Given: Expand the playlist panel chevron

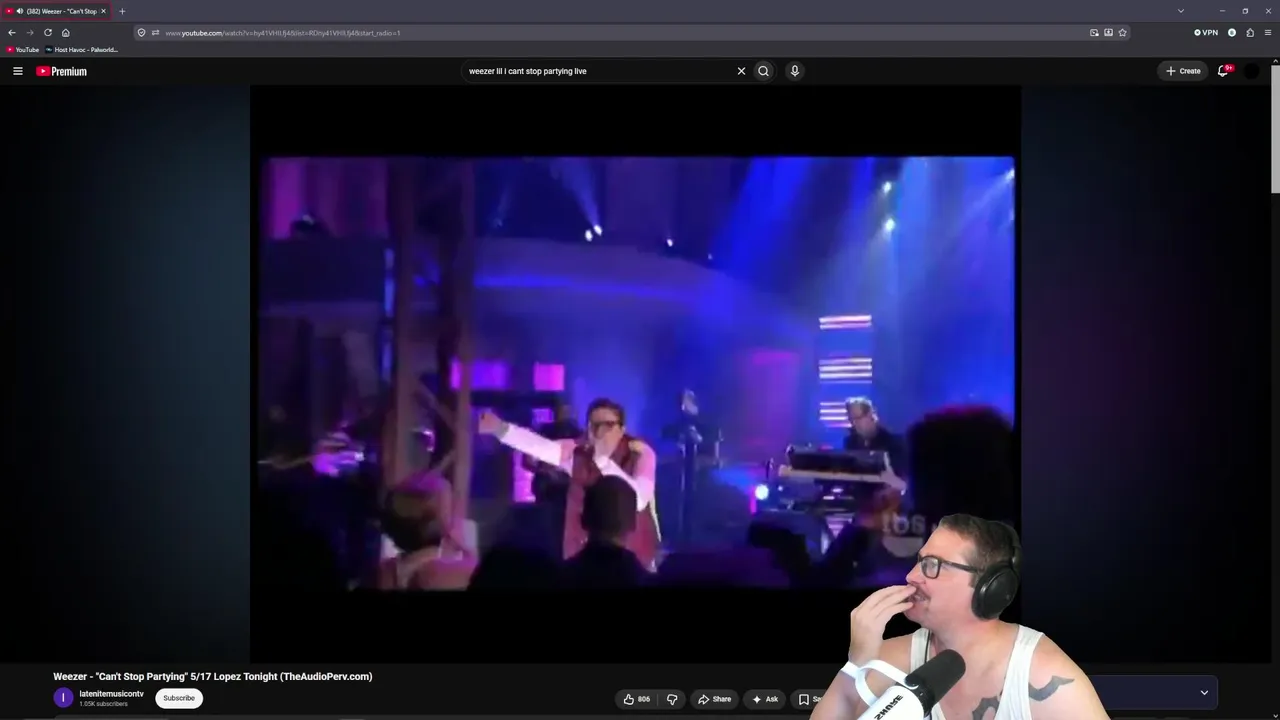Looking at the screenshot, I should (x=1204, y=692).
